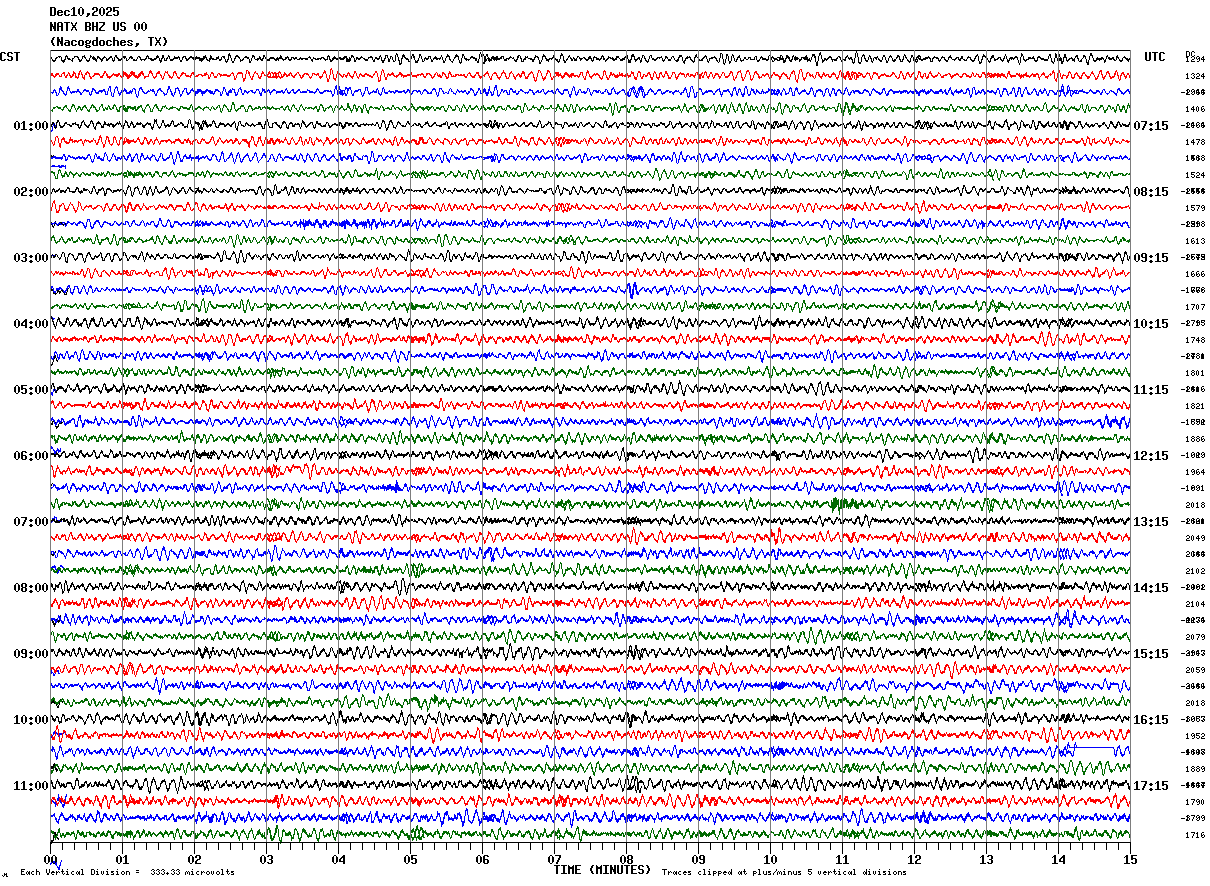1210x886 pixels.
Task: Select the 10:00 CST time label
Action: click(31, 720)
